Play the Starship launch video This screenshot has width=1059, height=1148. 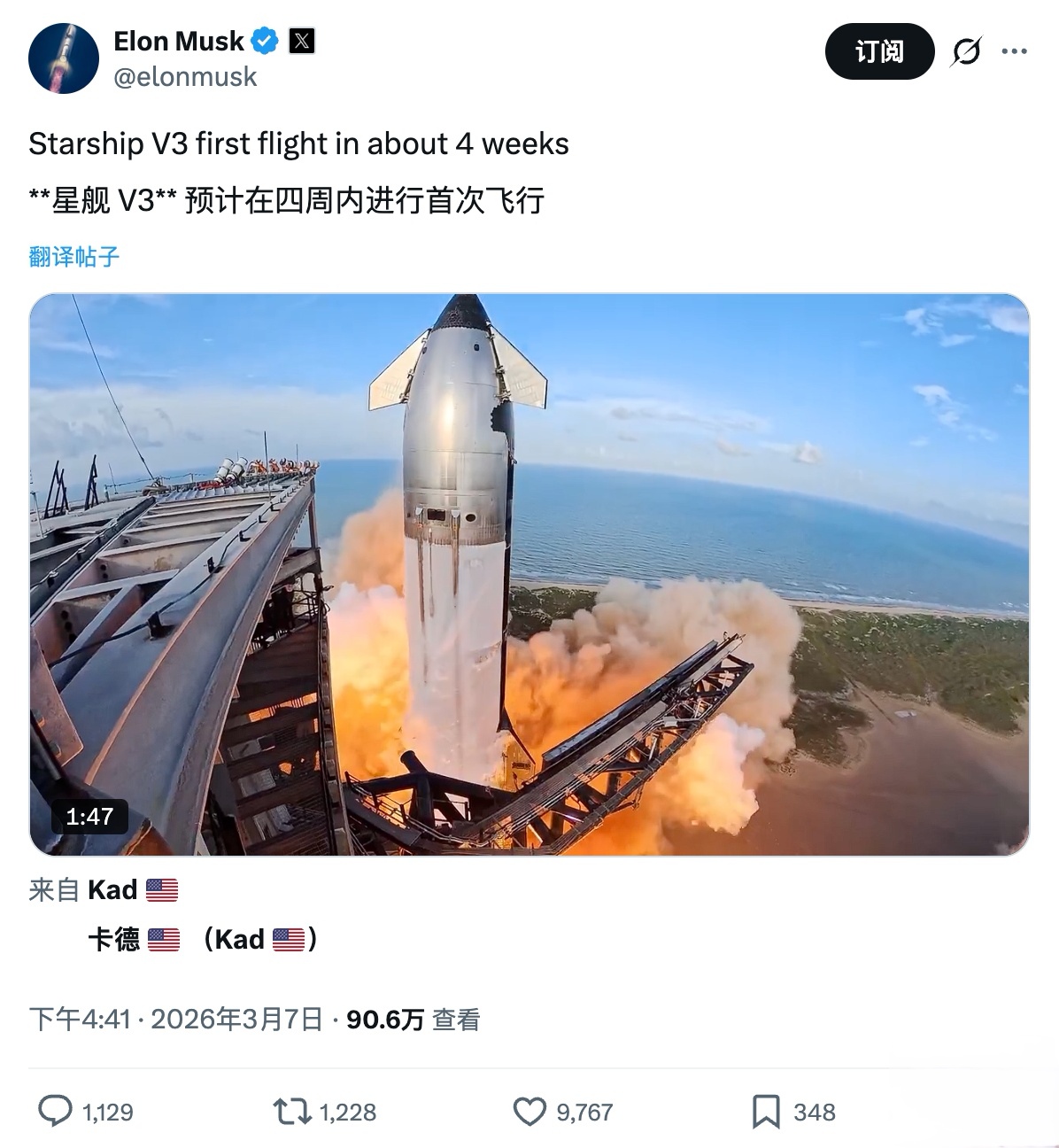pos(529,574)
